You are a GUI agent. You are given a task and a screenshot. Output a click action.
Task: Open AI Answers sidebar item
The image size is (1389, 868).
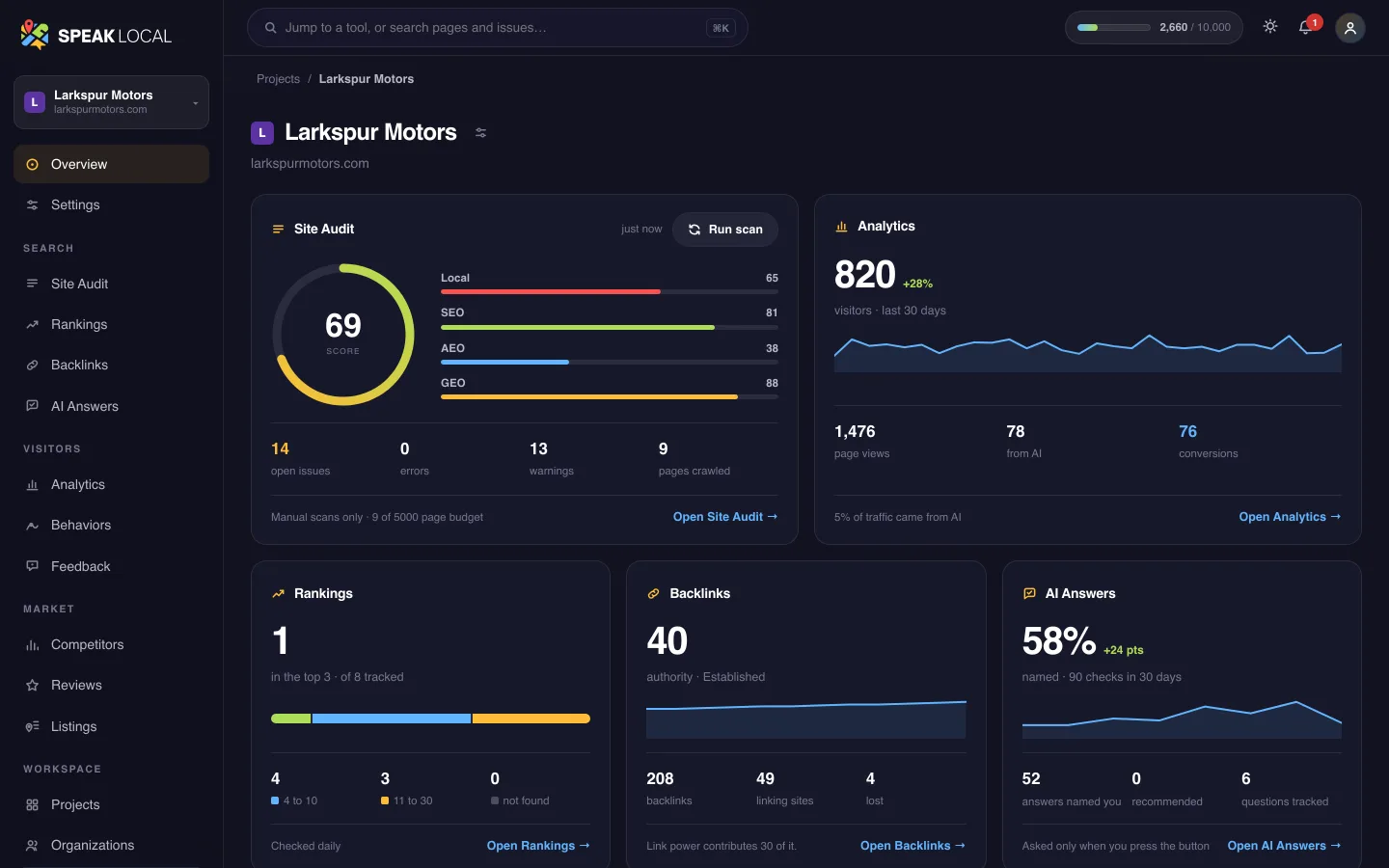tap(111, 406)
